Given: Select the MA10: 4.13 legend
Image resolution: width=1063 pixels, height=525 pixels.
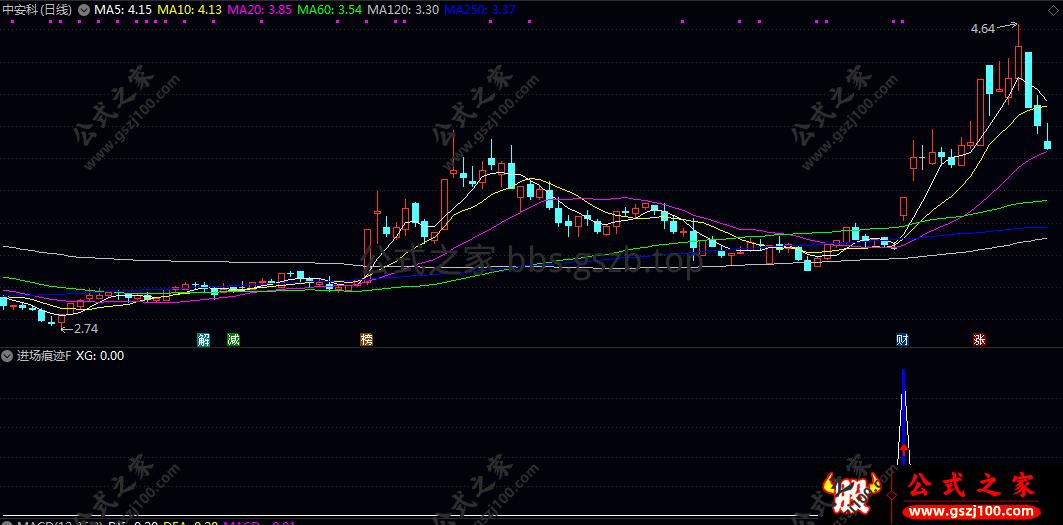Looking at the screenshot, I should click(189, 10).
